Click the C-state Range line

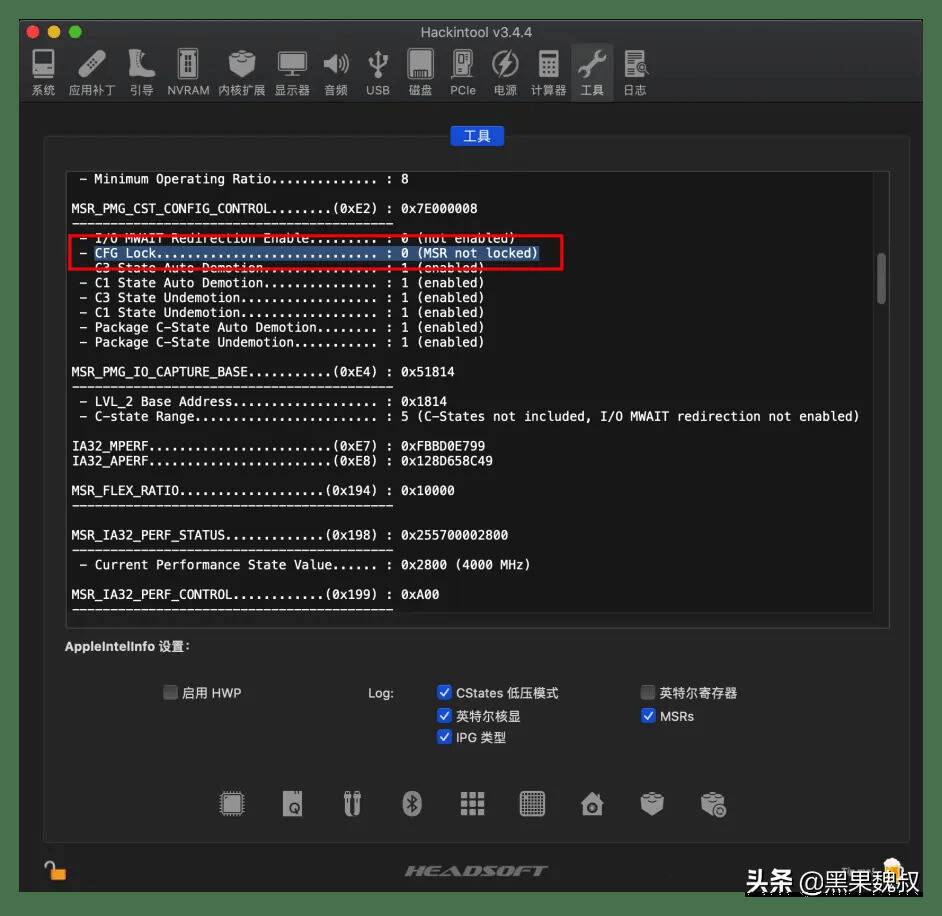click(x=469, y=416)
